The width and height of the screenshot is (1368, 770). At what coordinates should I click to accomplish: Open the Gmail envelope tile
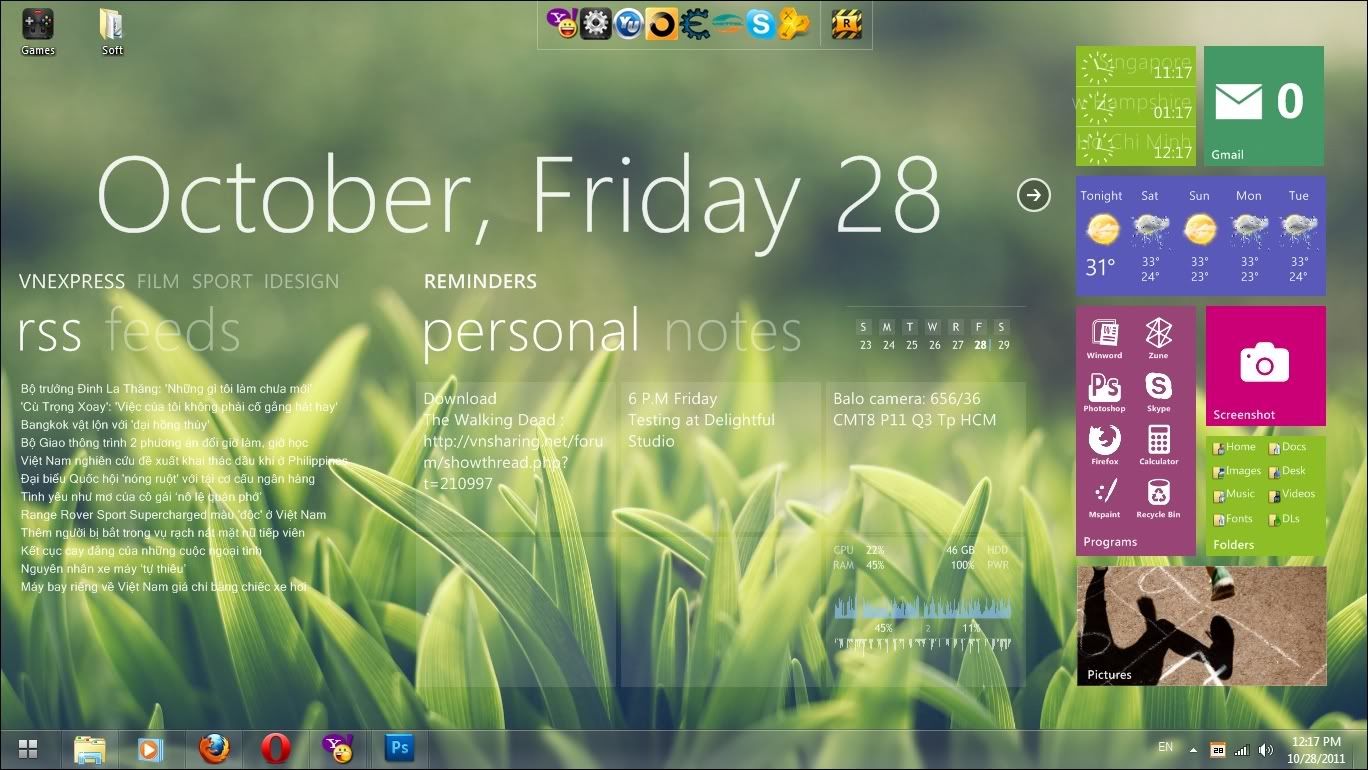tap(1264, 106)
